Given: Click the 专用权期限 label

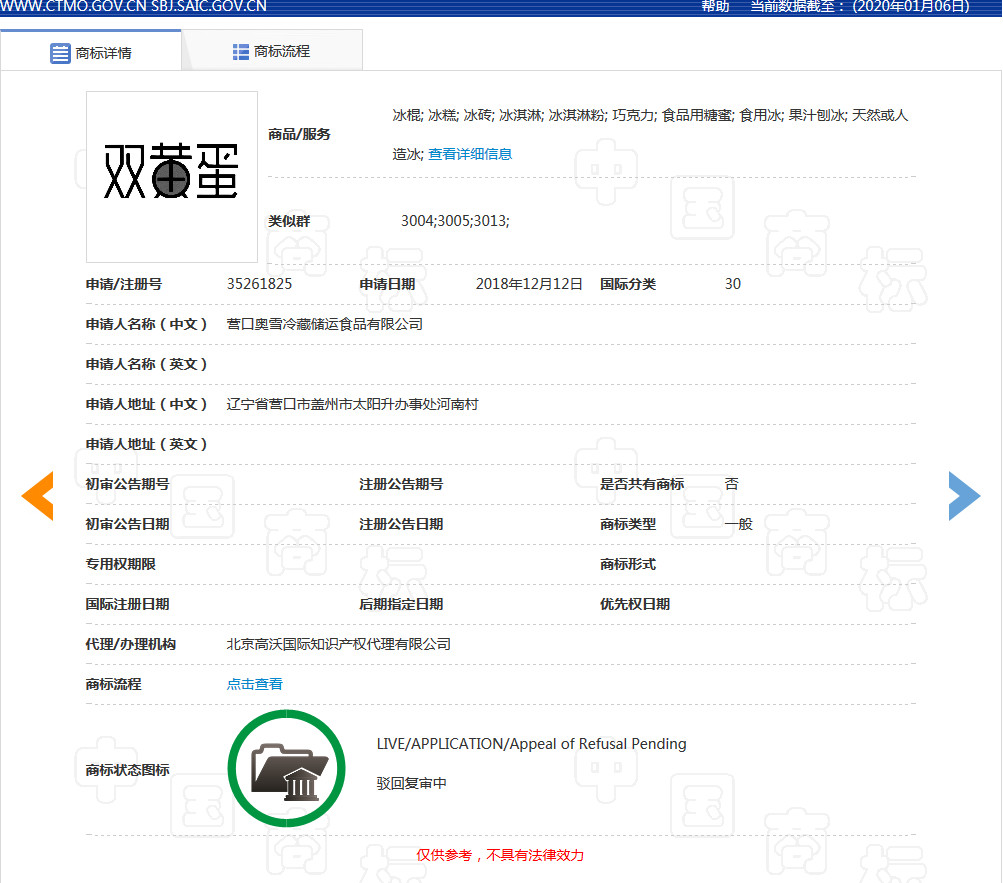Looking at the screenshot, I should coord(121,564).
